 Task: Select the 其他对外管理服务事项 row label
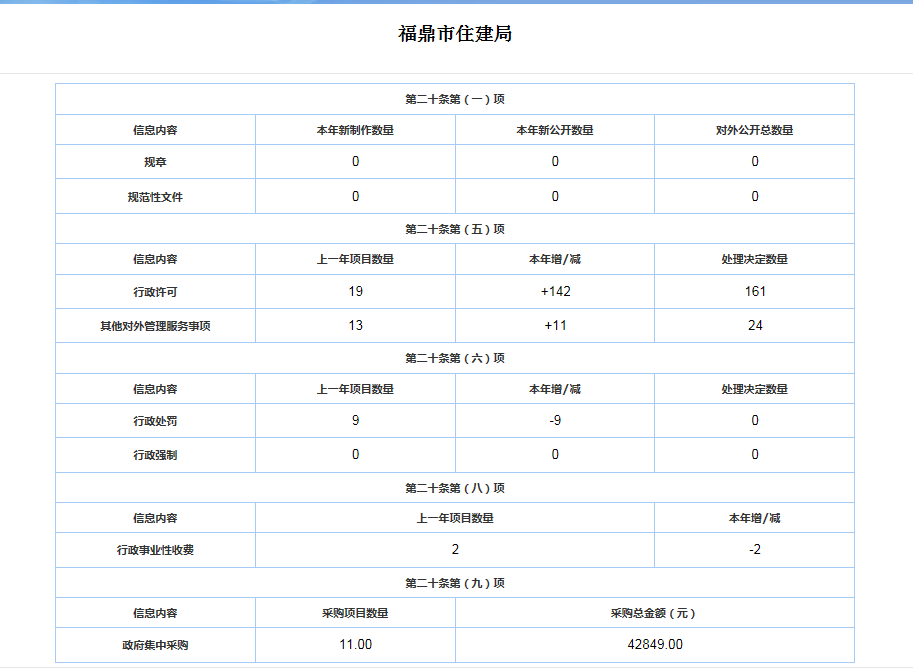click(155, 326)
